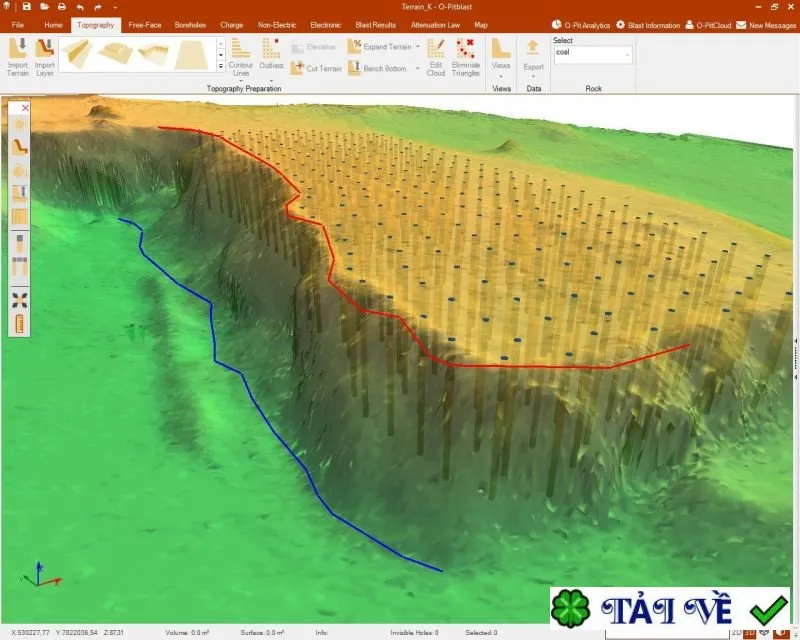Viewport: 800px width, 640px height.
Task: Open the rock type combo box showing coal
Action: pyautogui.click(x=592, y=54)
